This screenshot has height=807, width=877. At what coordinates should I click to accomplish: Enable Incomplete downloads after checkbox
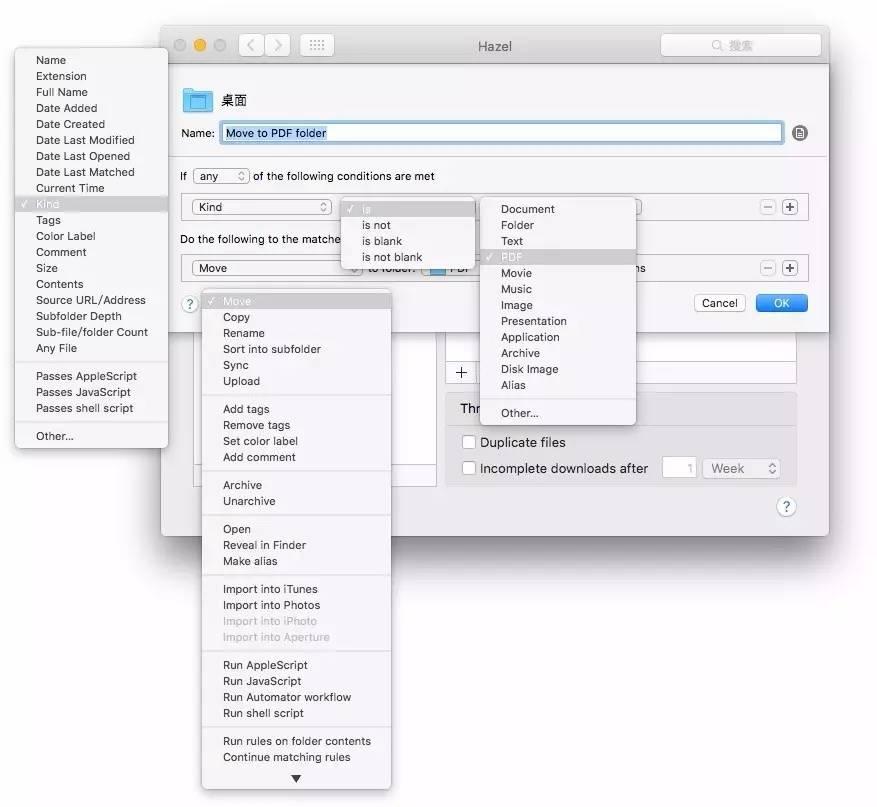(469, 468)
